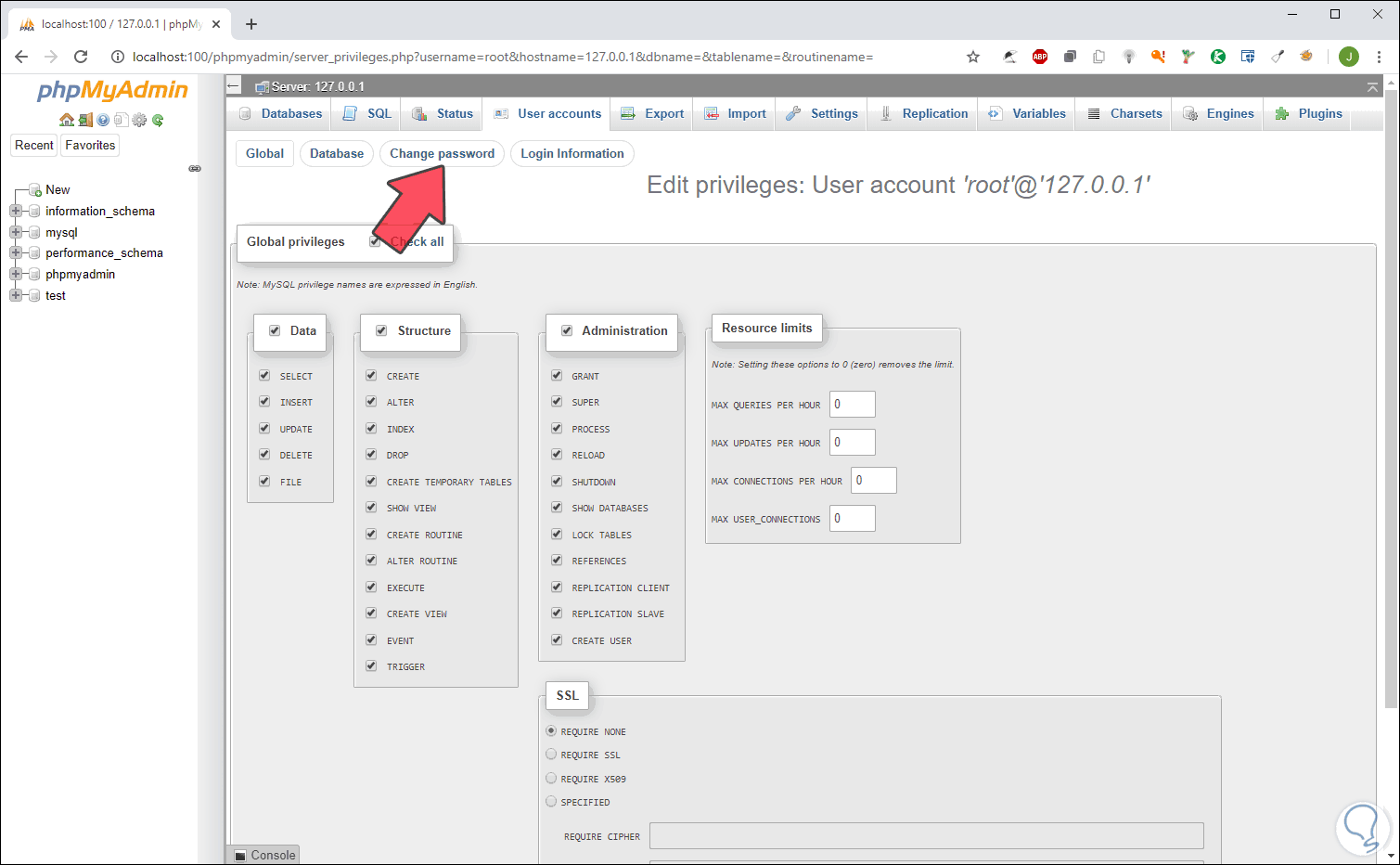1400x865 pixels.
Task: Click the new database icon beside New
Action: click(x=35, y=189)
